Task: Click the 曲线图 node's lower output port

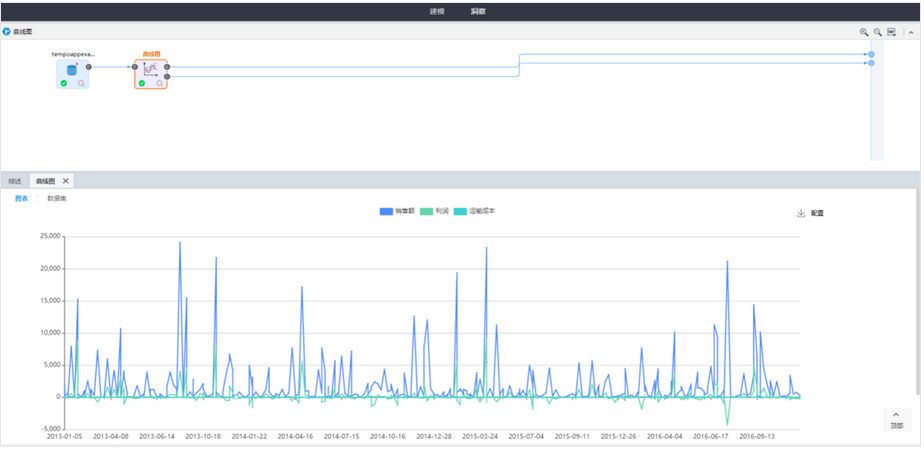Action: 167,77
